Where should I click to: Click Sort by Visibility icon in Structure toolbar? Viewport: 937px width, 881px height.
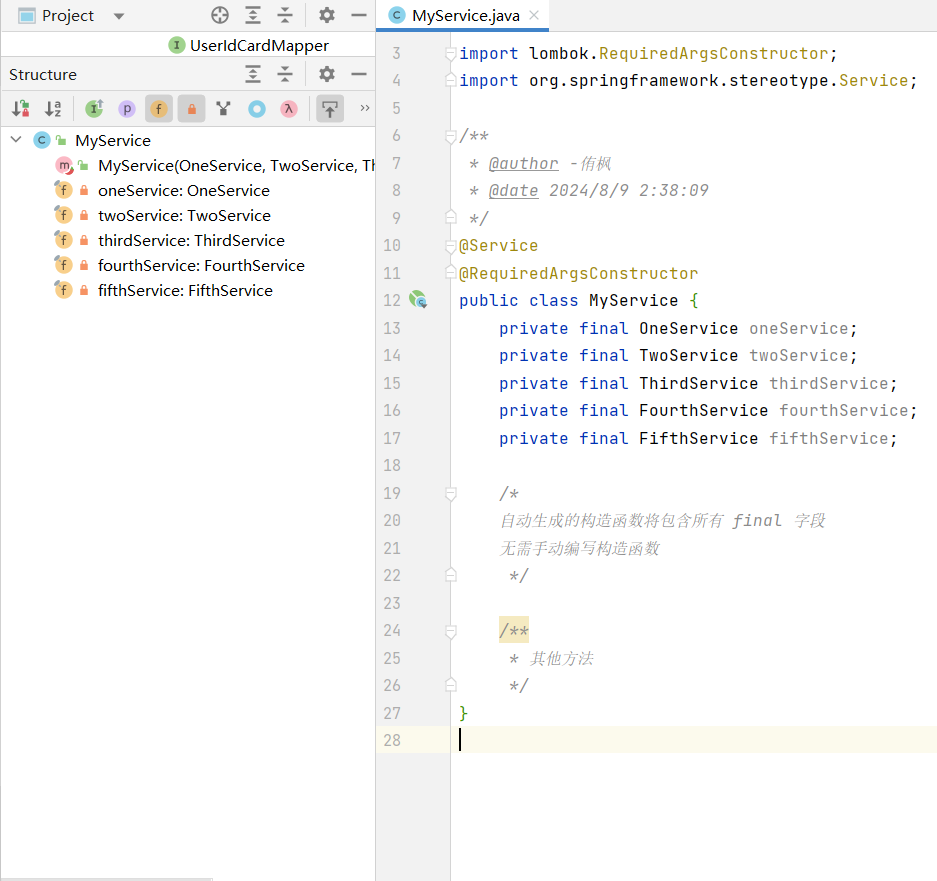click(x=21, y=109)
